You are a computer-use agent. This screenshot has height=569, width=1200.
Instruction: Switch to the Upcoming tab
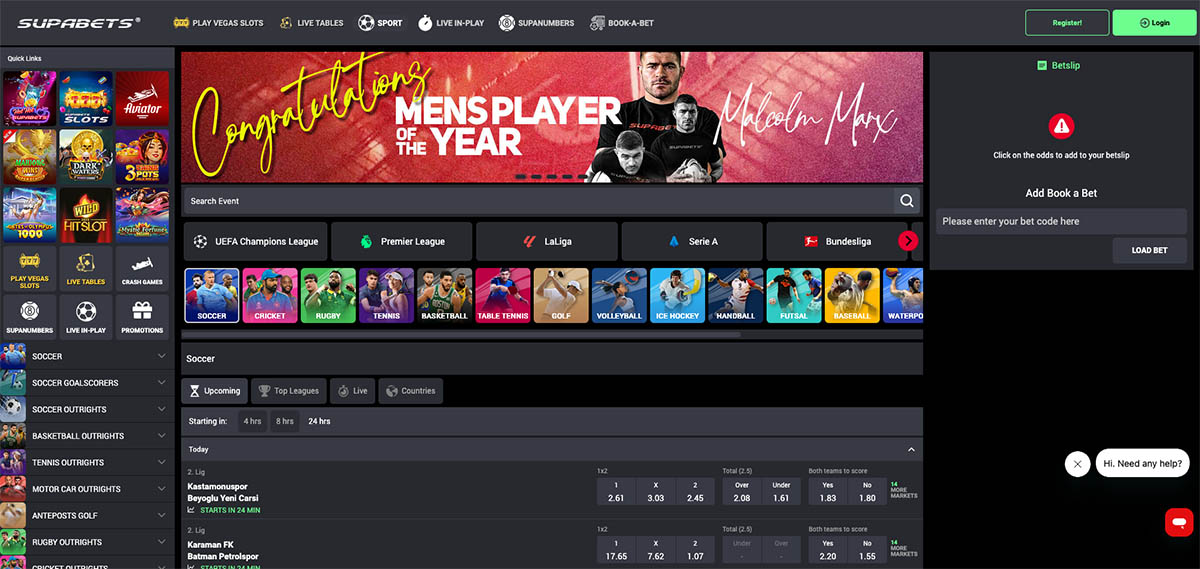click(x=214, y=391)
